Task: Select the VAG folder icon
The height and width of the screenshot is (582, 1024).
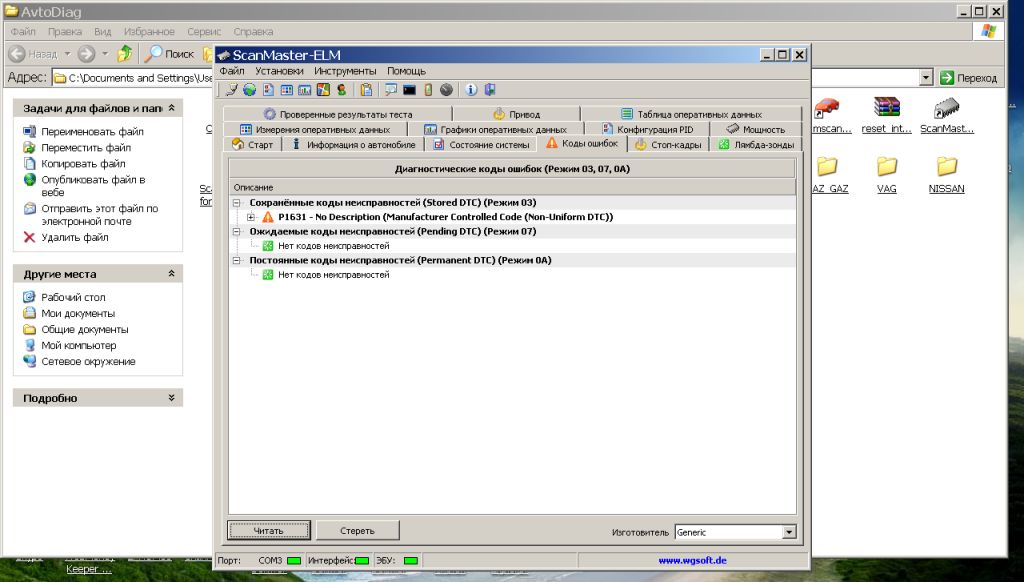Action: [x=886, y=167]
